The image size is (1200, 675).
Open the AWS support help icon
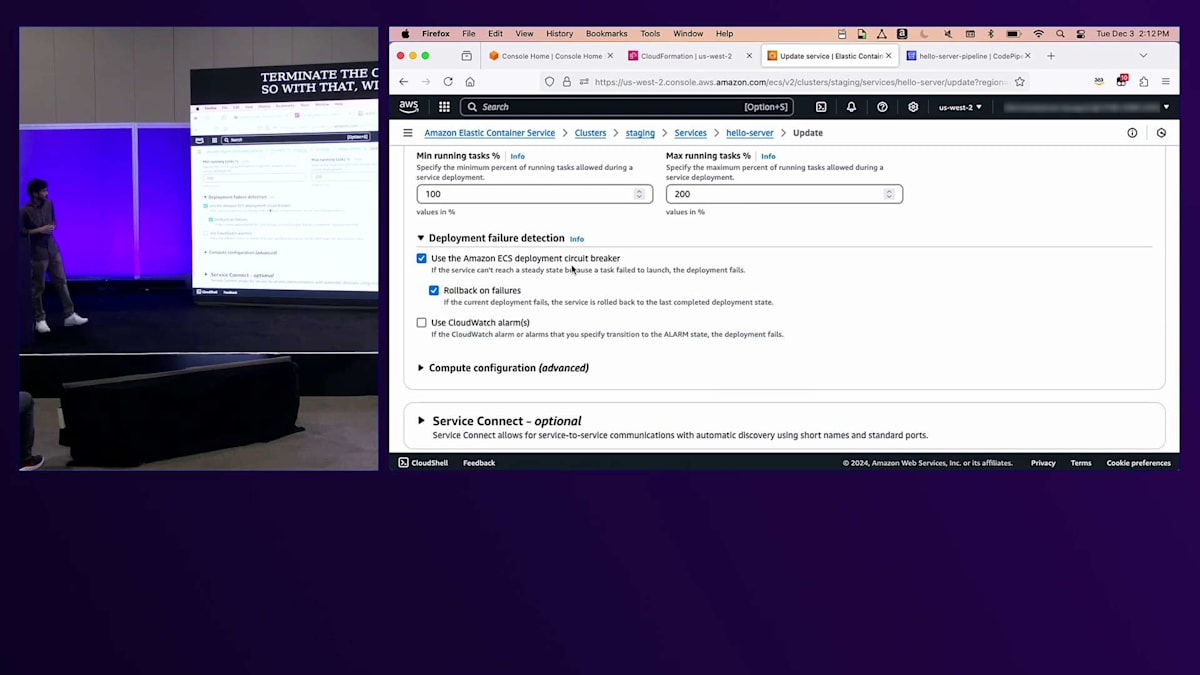tap(882, 107)
